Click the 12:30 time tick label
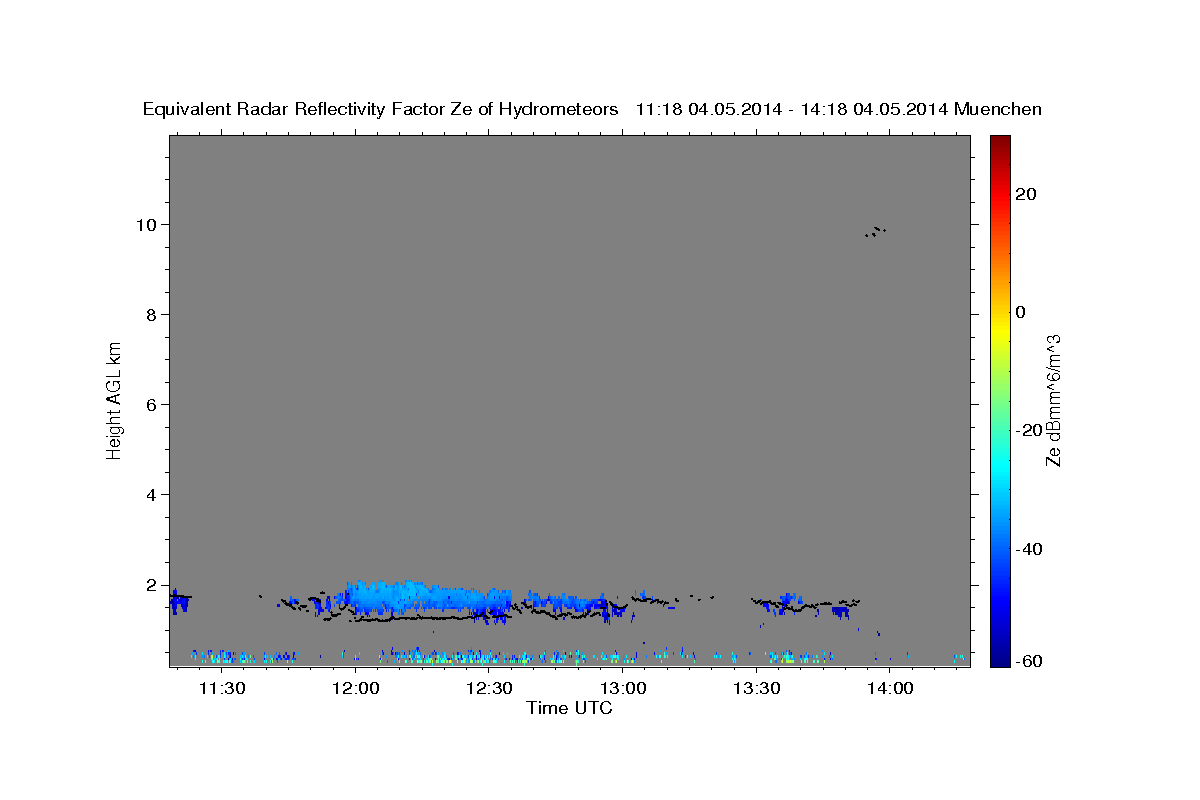 tap(489, 688)
